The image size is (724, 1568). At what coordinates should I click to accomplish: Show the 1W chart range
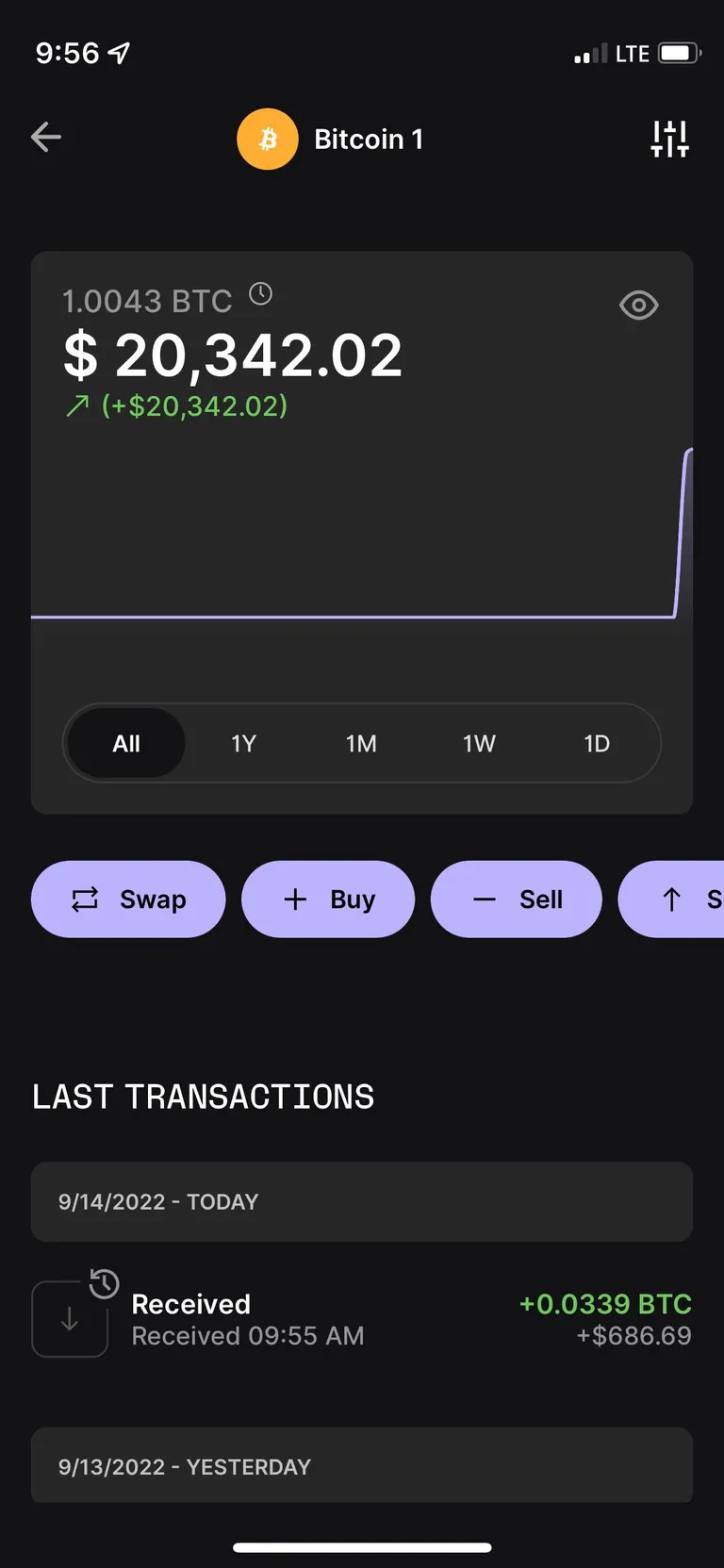479,744
